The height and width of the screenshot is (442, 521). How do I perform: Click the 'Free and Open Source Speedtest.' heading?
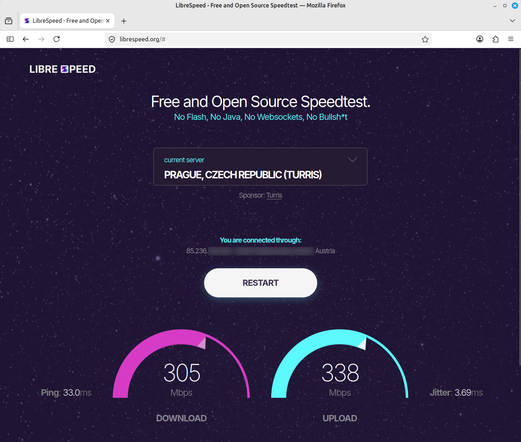click(260, 102)
